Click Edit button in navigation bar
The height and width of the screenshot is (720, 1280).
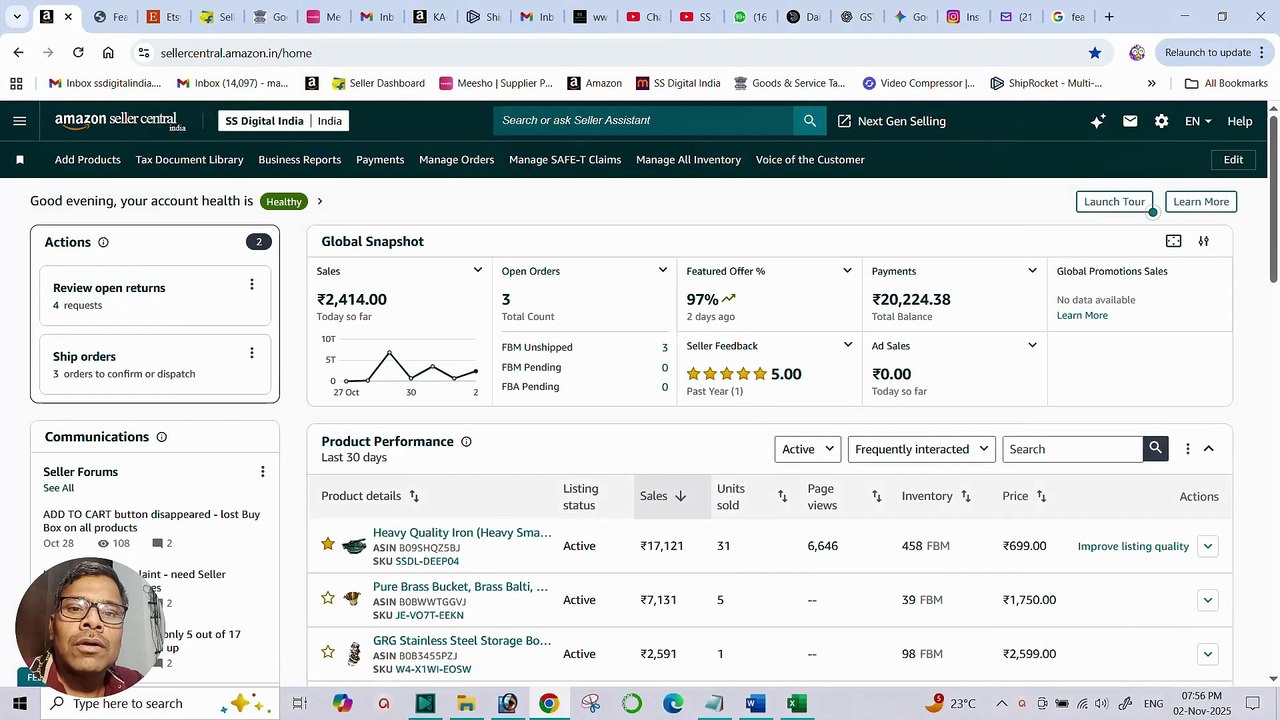tap(1233, 160)
